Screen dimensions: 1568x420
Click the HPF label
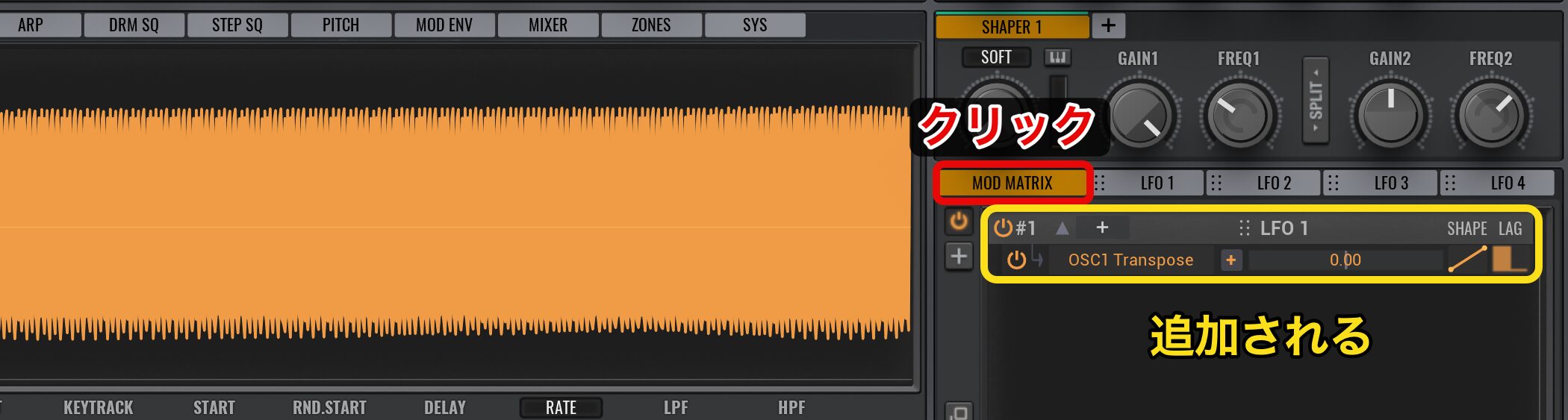pos(791,407)
